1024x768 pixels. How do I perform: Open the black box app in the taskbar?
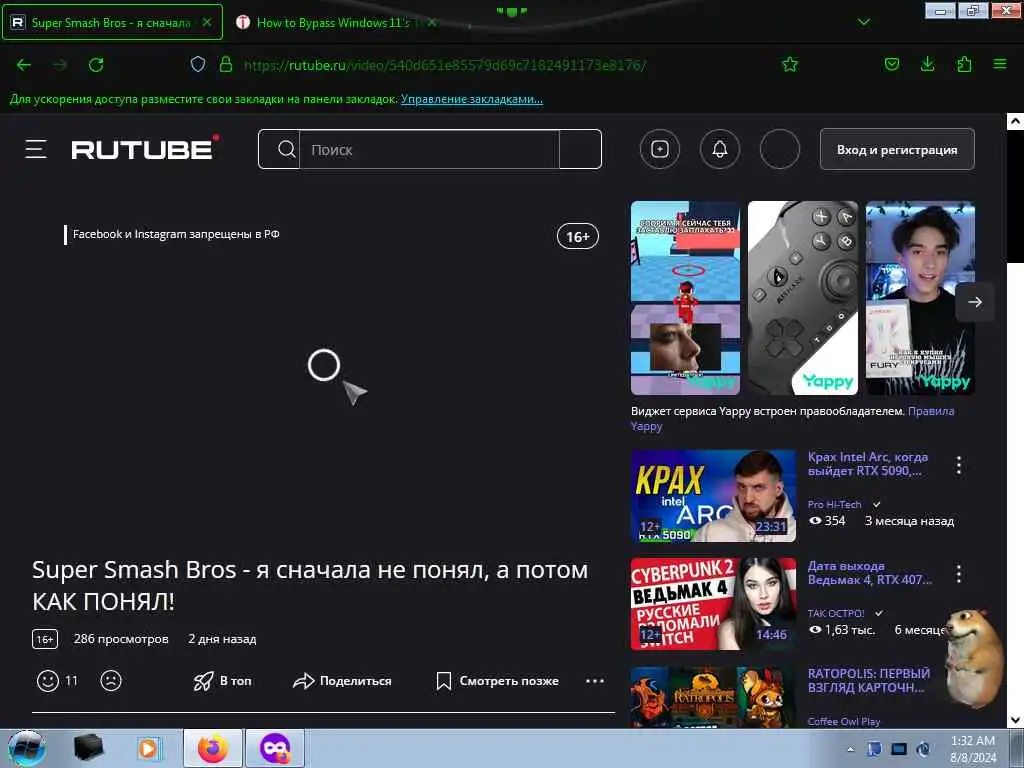coord(89,748)
